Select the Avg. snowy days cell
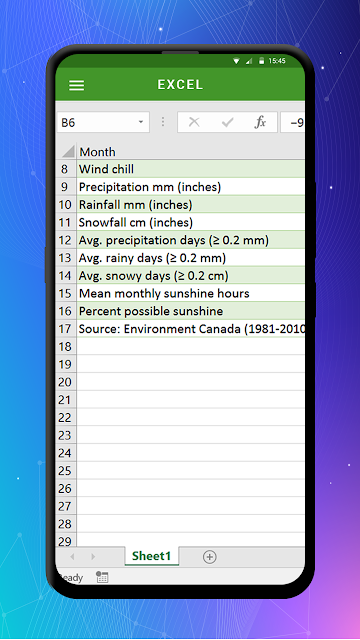The image size is (360, 640). pyautogui.click(x=191, y=276)
